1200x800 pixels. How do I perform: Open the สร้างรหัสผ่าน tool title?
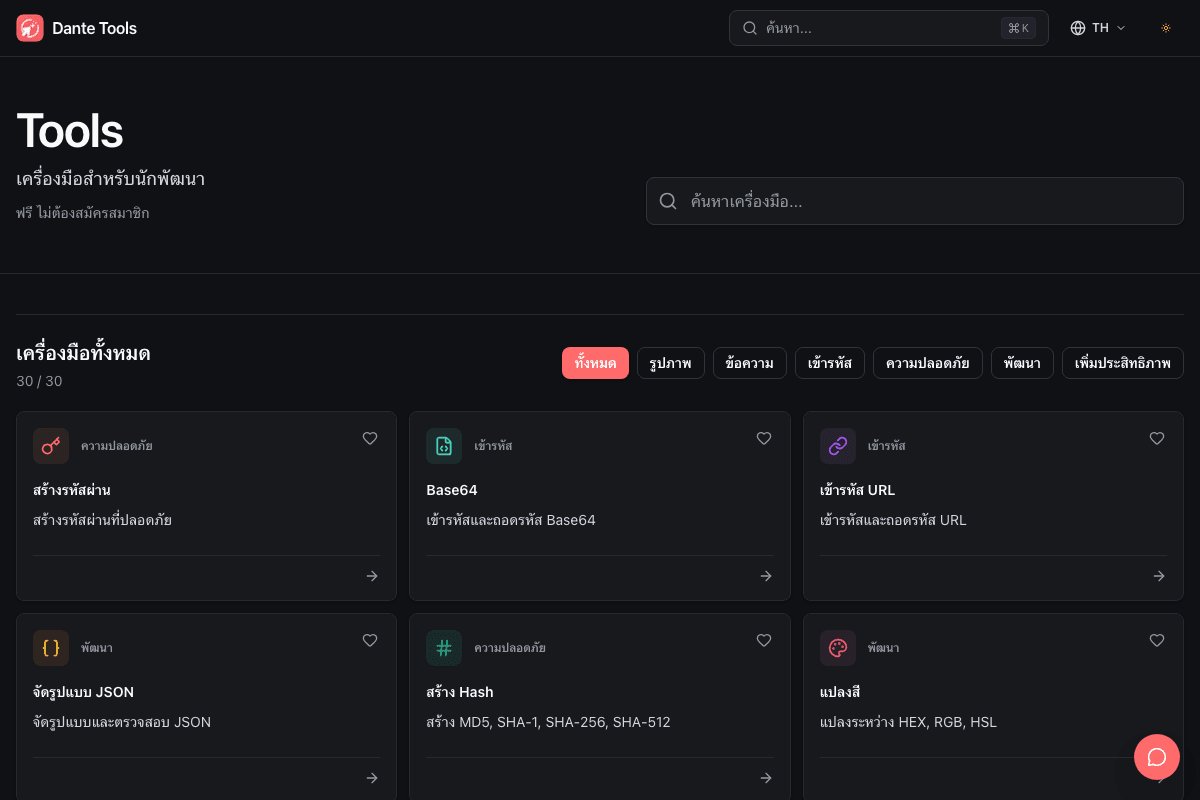pyautogui.click(x=71, y=490)
